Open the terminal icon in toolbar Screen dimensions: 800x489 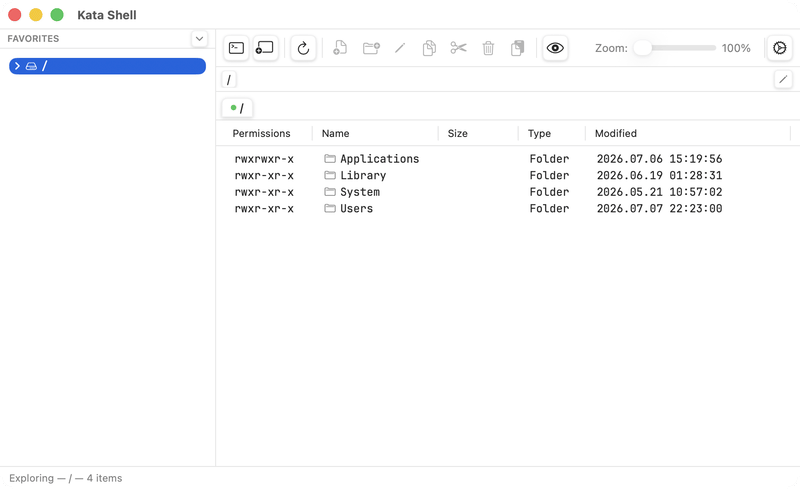[x=236, y=48]
